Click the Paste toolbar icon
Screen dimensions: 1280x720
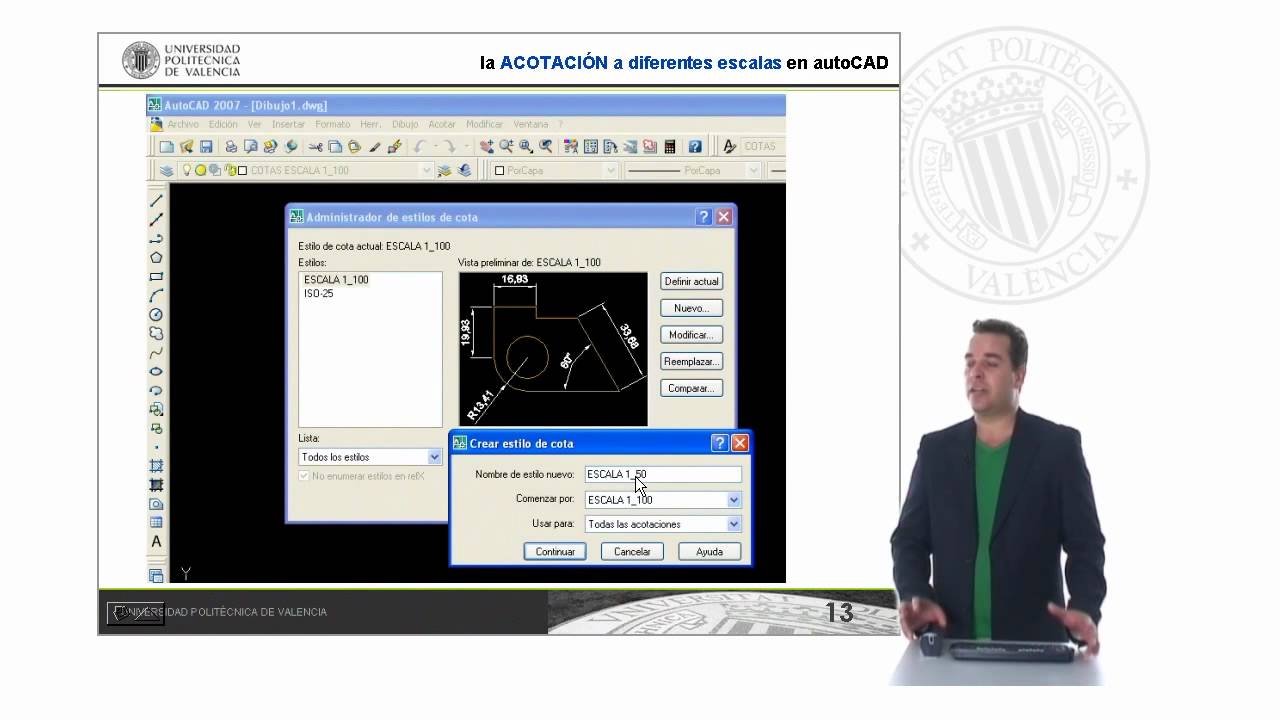354,146
